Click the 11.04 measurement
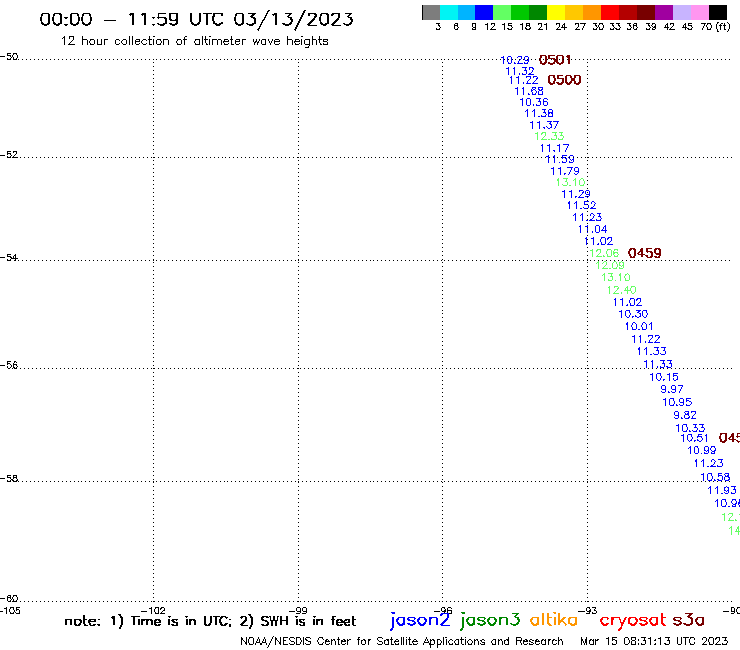Image resolution: width=740 pixels, height=650 pixels. click(x=593, y=229)
